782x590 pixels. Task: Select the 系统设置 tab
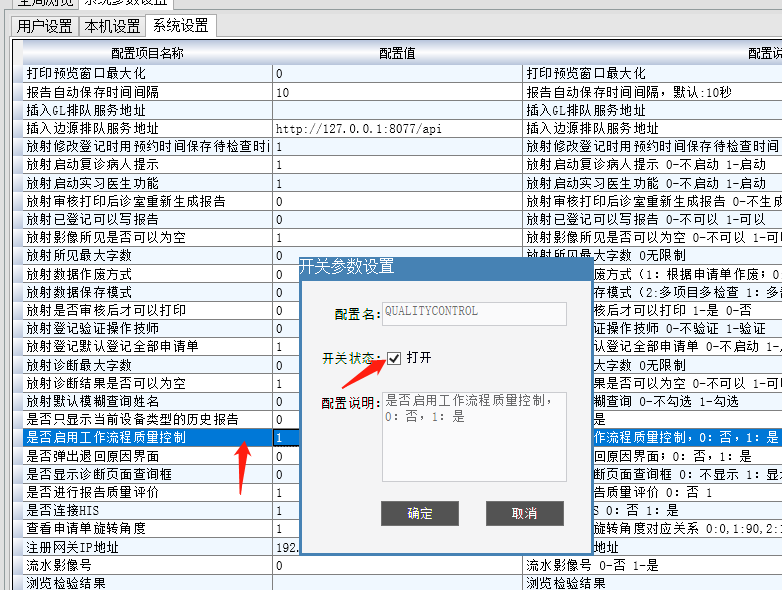tap(180, 26)
